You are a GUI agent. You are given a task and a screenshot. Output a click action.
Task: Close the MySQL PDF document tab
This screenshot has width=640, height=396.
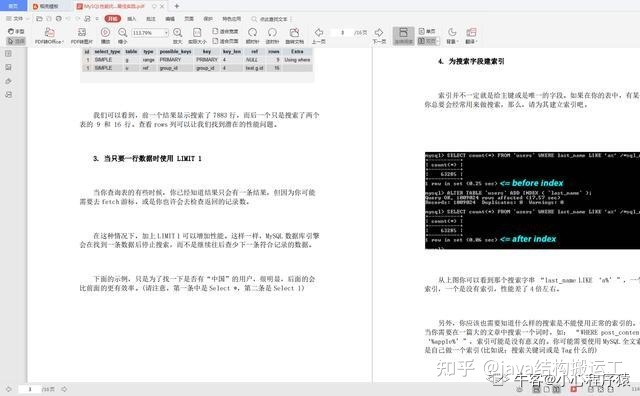point(162,6)
